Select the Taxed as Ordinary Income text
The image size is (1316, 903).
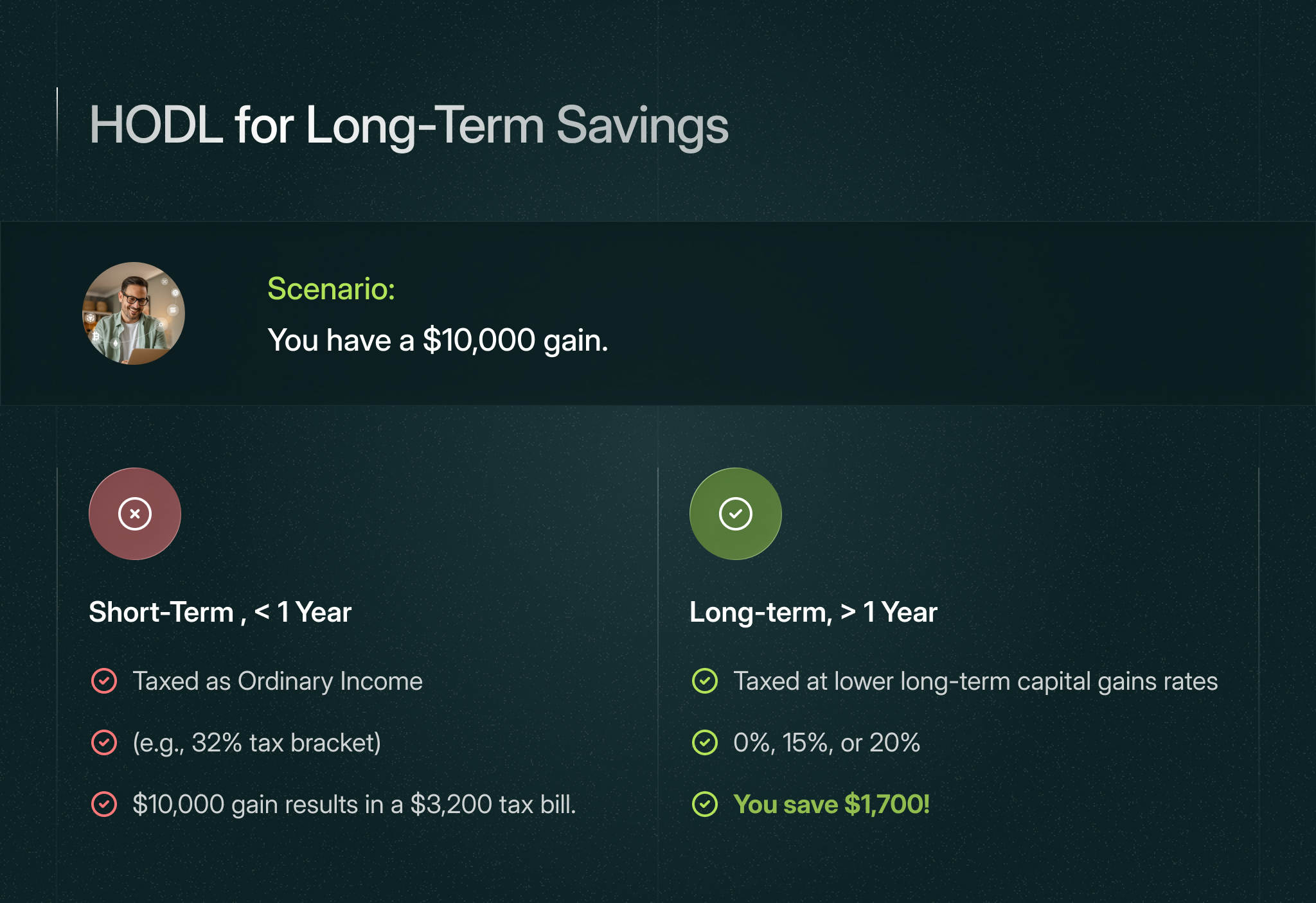(x=278, y=681)
